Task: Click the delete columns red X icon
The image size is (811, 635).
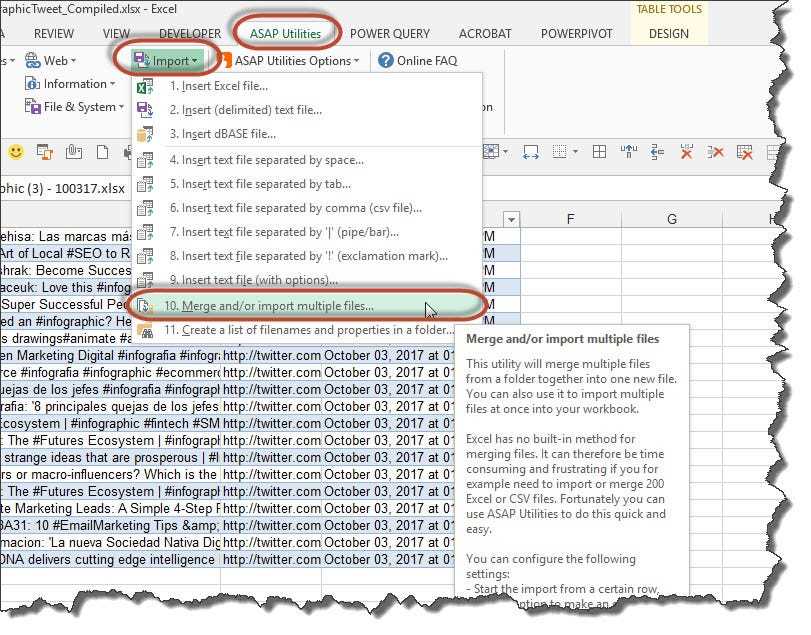Action: [716, 152]
